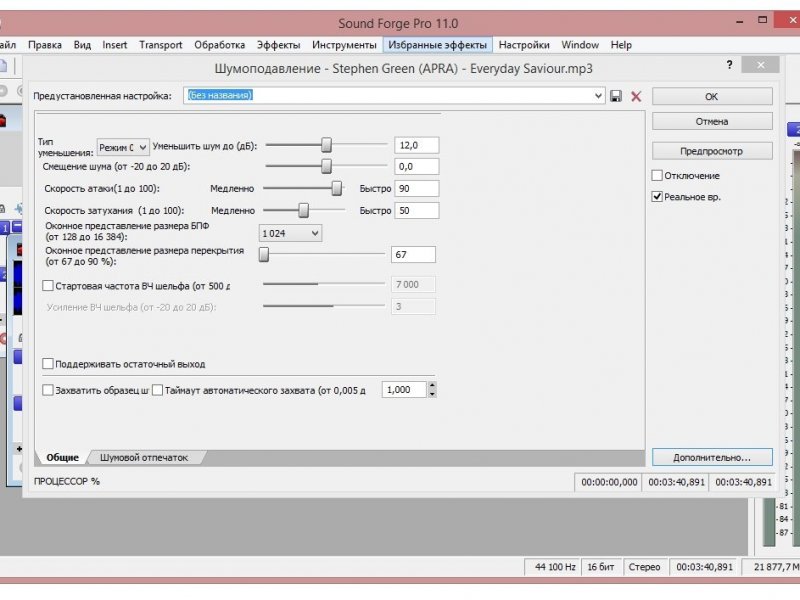800x600 pixels.
Task: Open the Help menu
Action: pyautogui.click(x=621, y=45)
